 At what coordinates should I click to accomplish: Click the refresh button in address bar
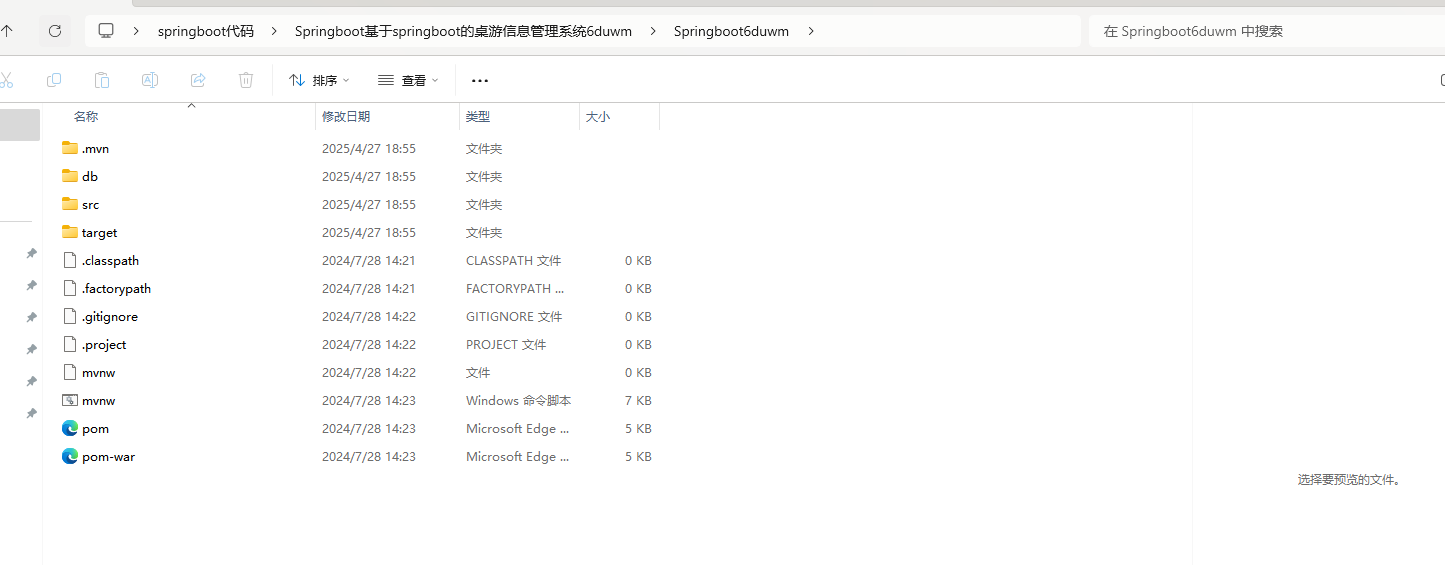55,31
